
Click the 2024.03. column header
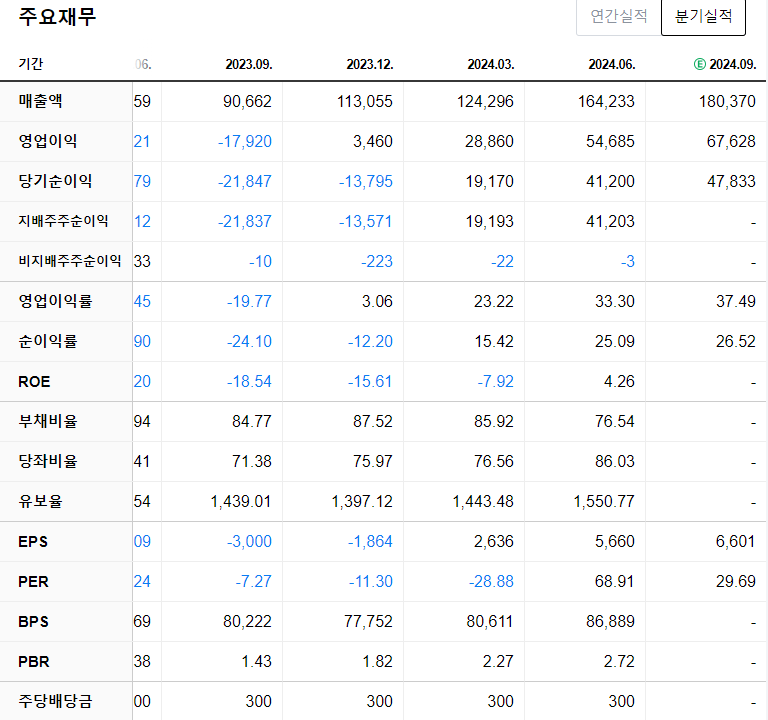coord(491,64)
